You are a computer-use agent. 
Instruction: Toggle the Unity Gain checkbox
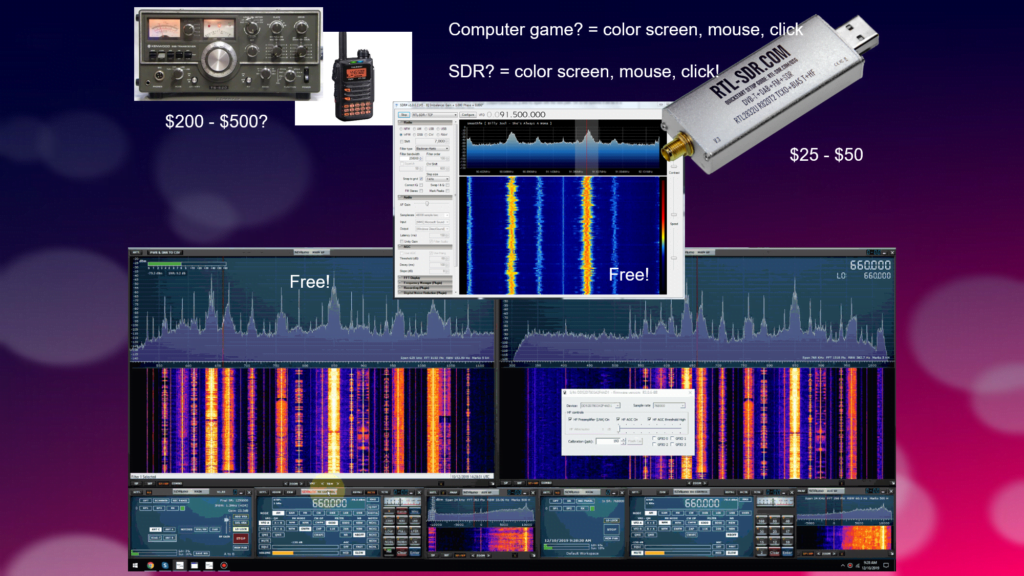coord(402,242)
